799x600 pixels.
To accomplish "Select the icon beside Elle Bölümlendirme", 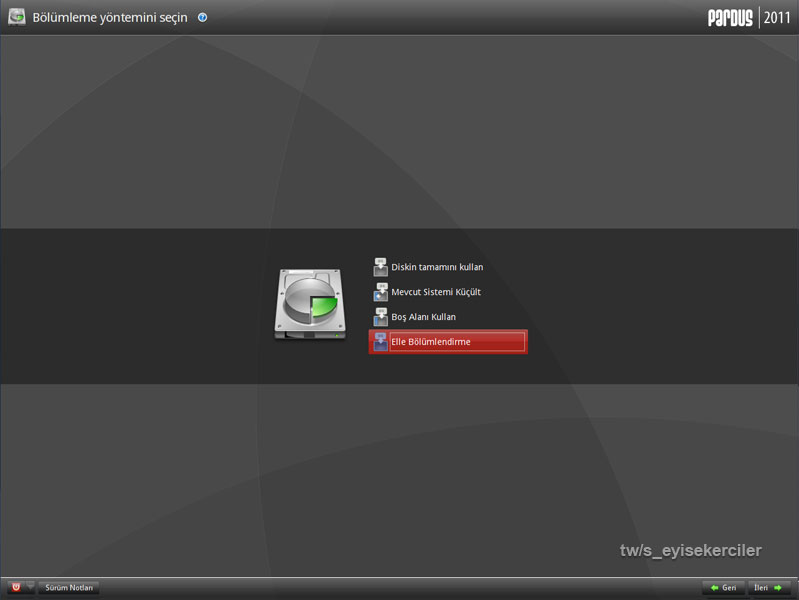I will point(381,342).
